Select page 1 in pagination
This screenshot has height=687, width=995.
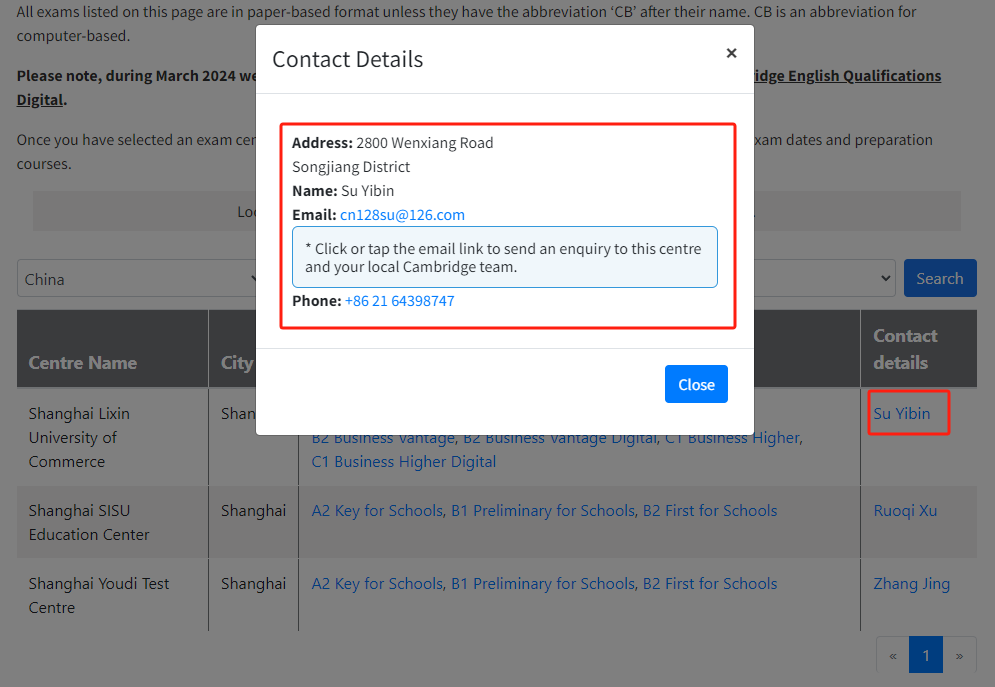926,656
